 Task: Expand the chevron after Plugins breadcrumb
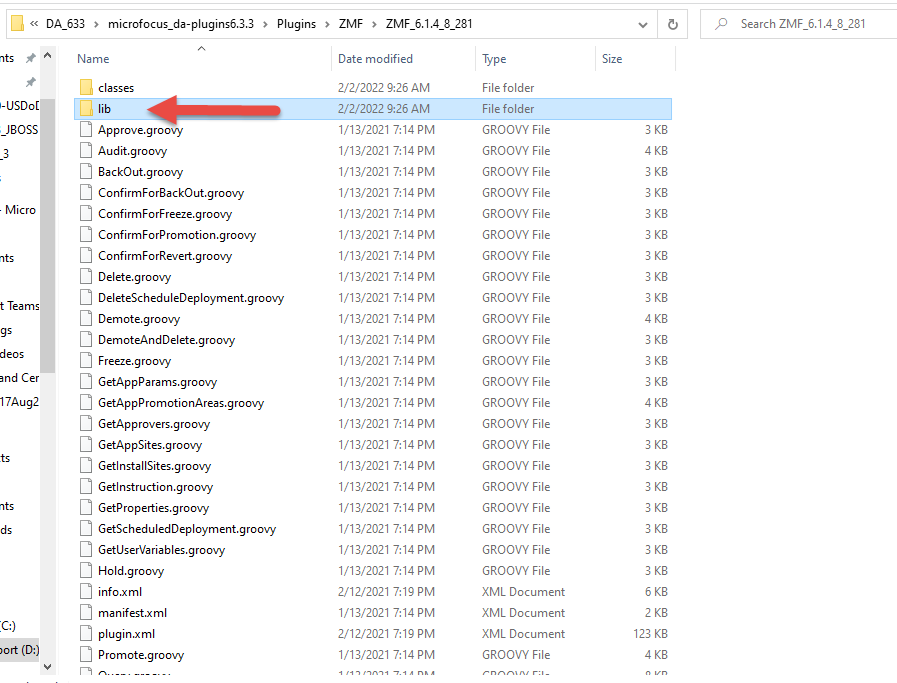[x=330, y=24]
